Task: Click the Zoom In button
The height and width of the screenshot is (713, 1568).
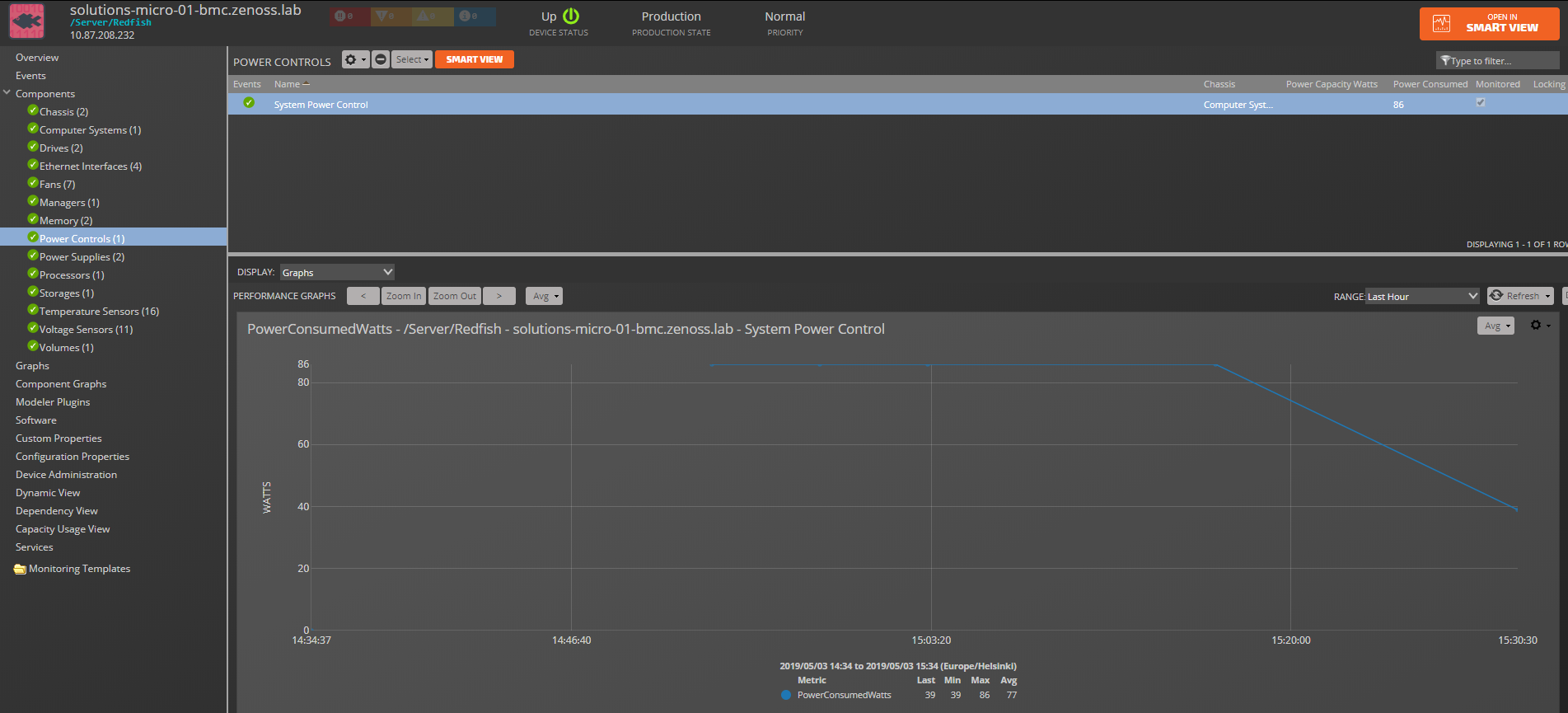Action: click(x=404, y=296)
